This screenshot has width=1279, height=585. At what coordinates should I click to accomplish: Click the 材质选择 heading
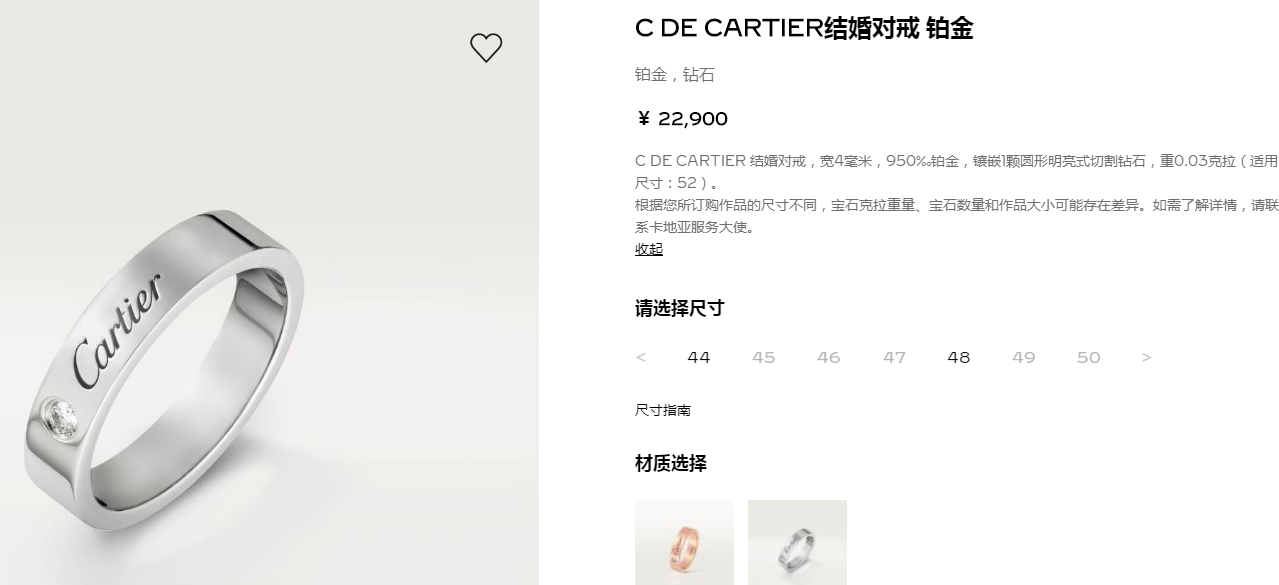671,463
